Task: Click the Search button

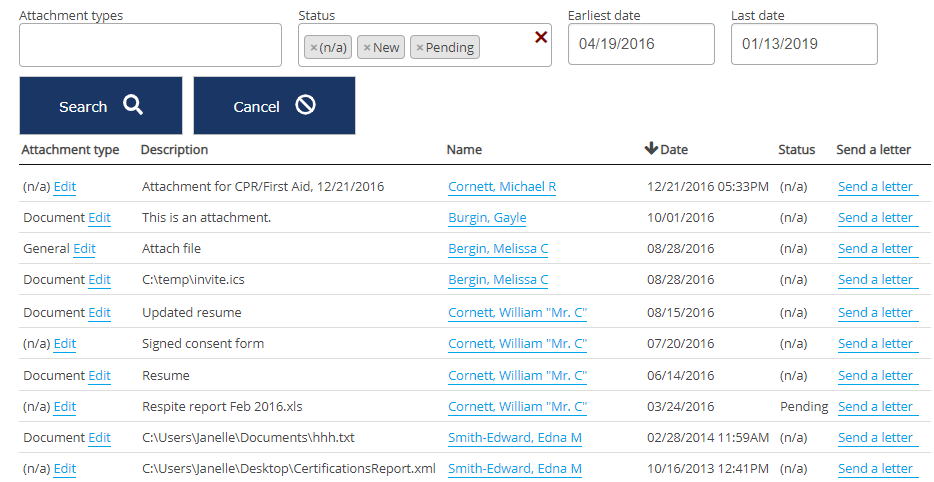Action: (100, 106)
